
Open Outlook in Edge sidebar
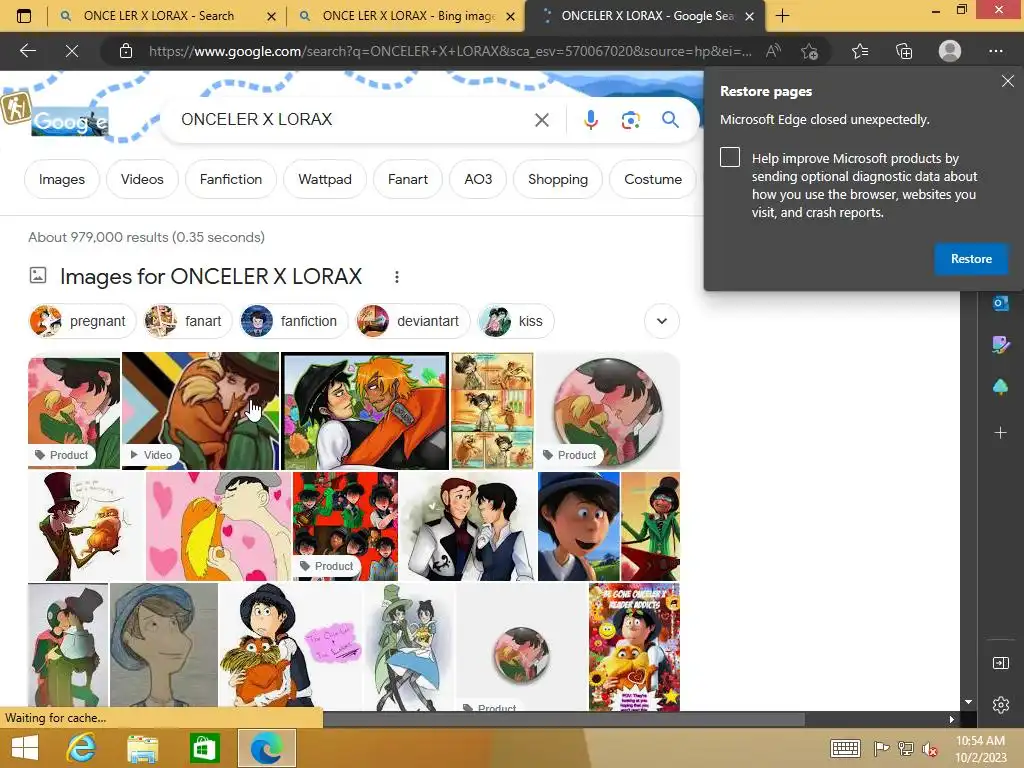[1000, 304]
